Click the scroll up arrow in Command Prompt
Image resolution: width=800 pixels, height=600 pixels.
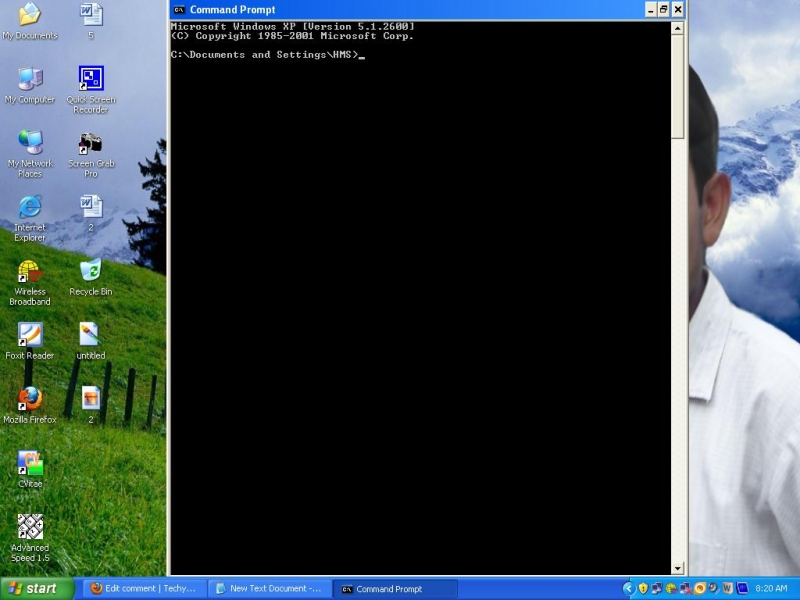coord(677,28)
